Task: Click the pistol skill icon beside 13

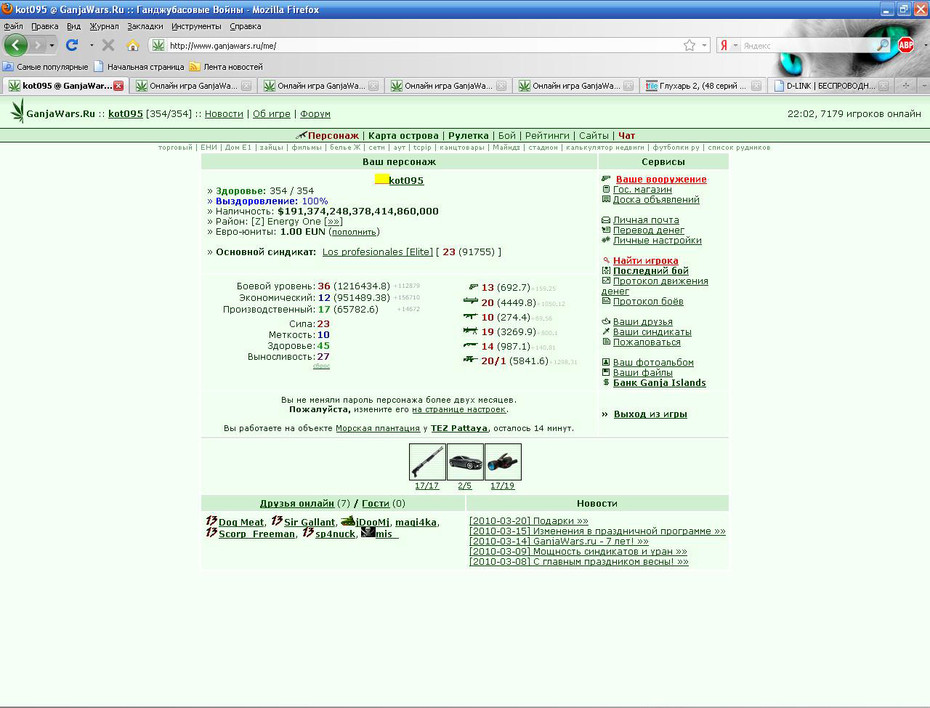Action: pyautogui.click(x=472, y=287)
